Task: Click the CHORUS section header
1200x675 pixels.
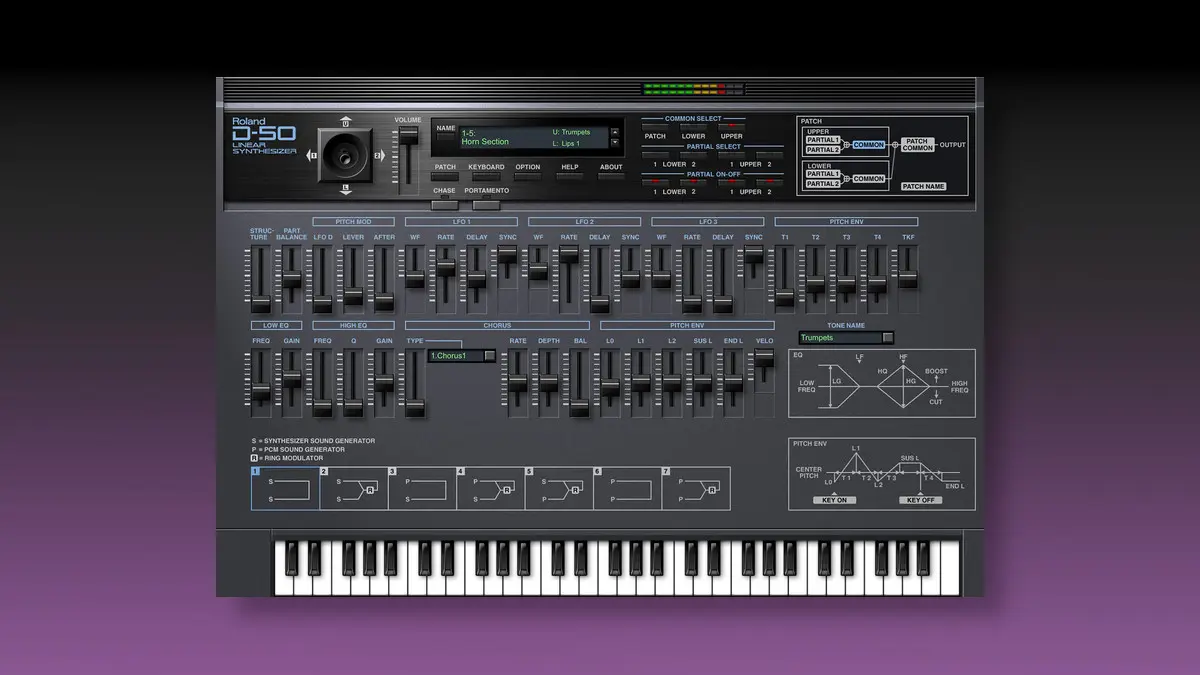Action: (x=497, y=325)
